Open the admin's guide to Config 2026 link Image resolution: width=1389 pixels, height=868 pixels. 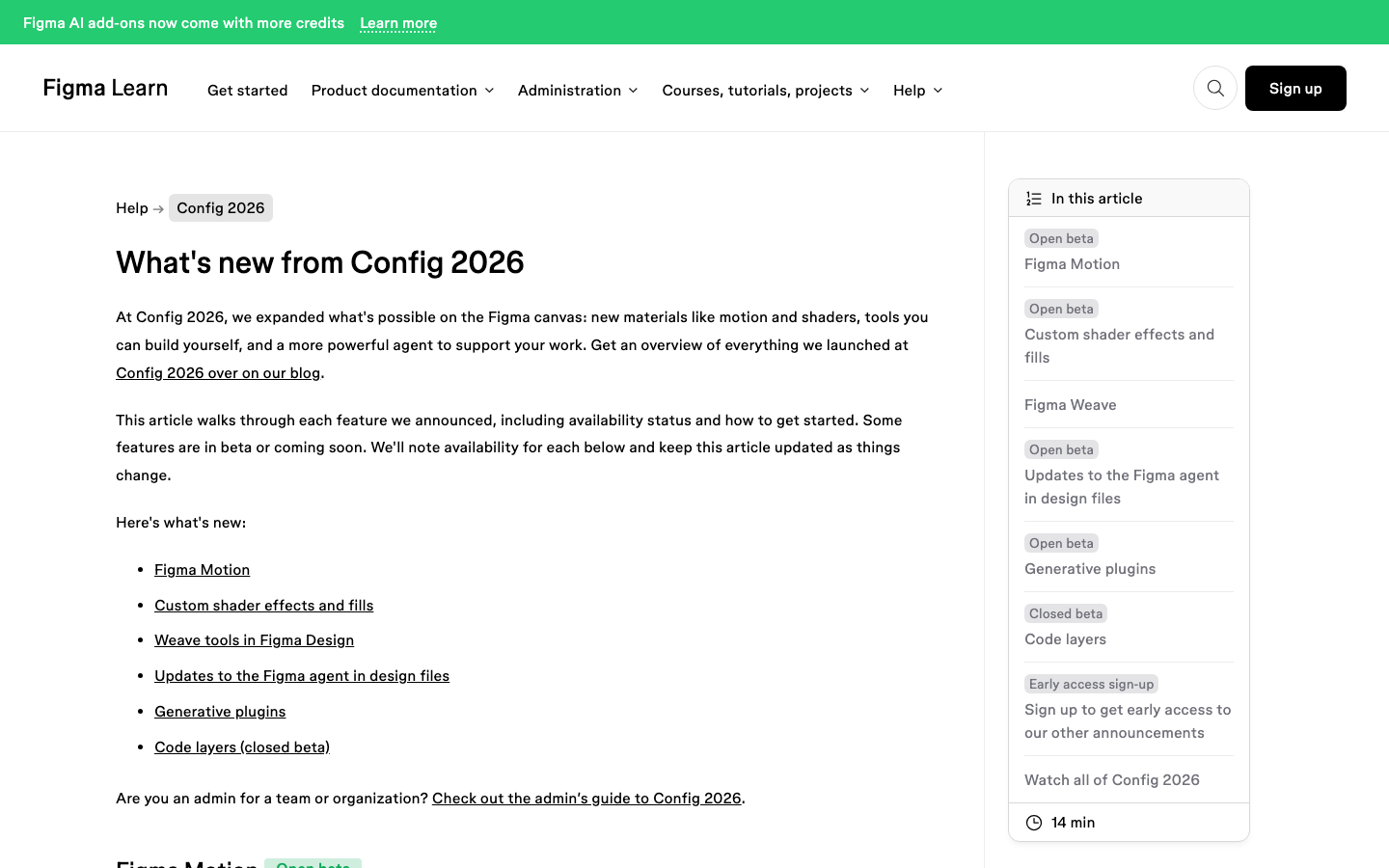pos(586,798)
